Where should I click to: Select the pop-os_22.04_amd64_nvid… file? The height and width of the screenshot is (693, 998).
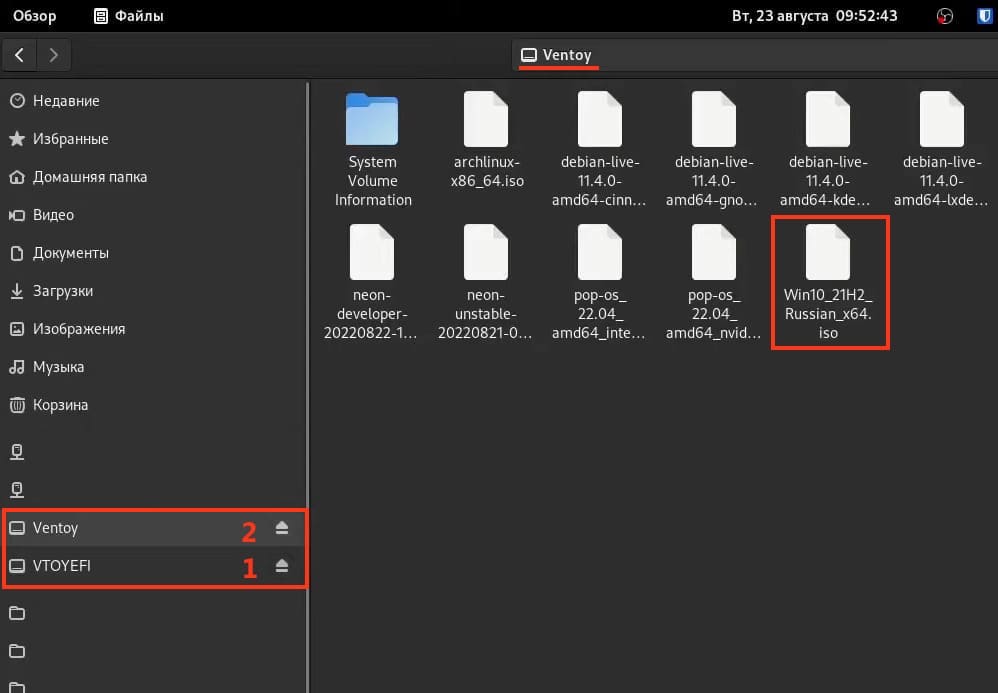point(713,283)
